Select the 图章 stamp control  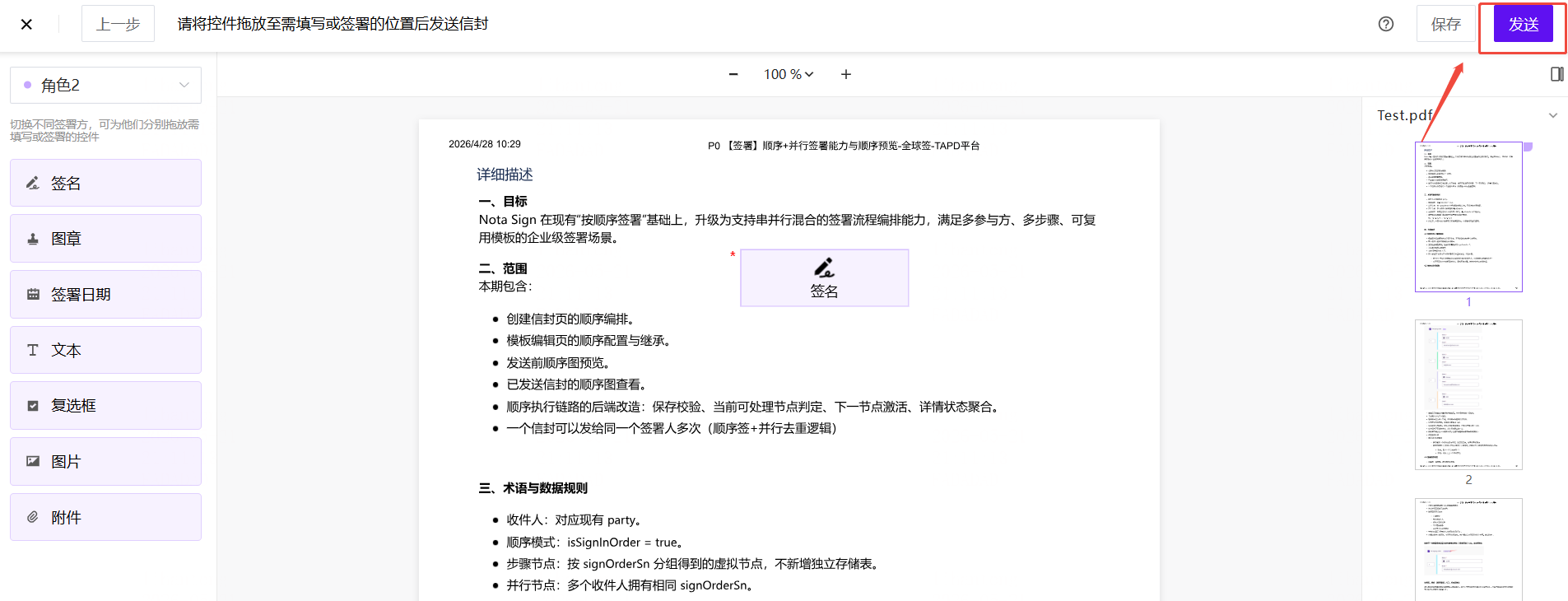click(x=105, y=239)
